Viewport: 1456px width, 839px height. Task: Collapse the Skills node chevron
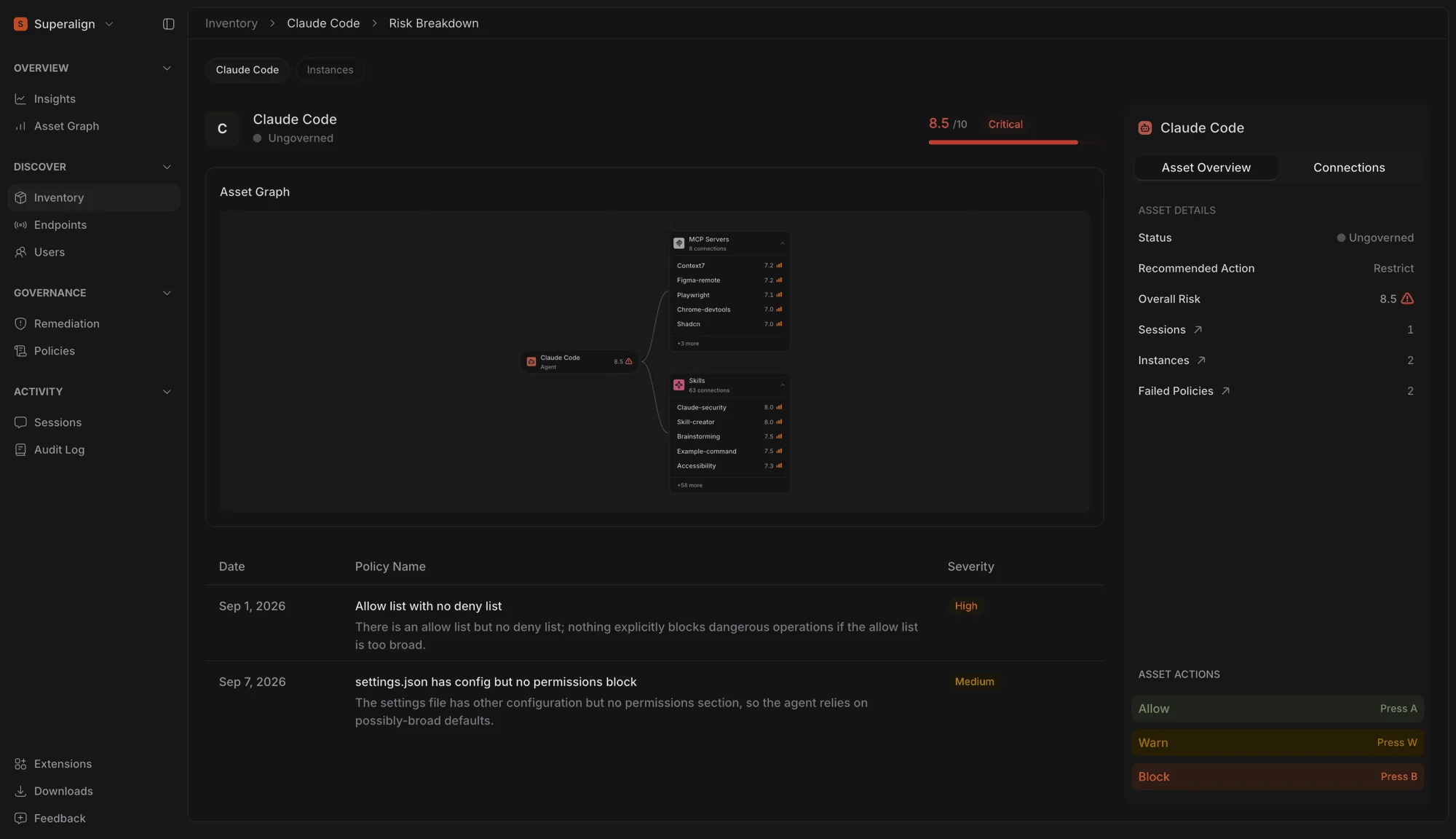[x=783, y=385]
